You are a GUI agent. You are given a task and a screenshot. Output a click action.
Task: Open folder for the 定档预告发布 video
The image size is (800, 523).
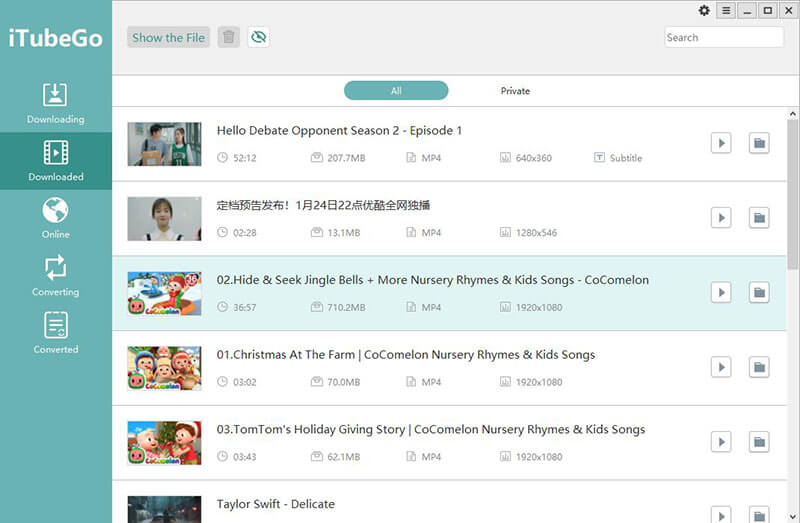(759, 218)
